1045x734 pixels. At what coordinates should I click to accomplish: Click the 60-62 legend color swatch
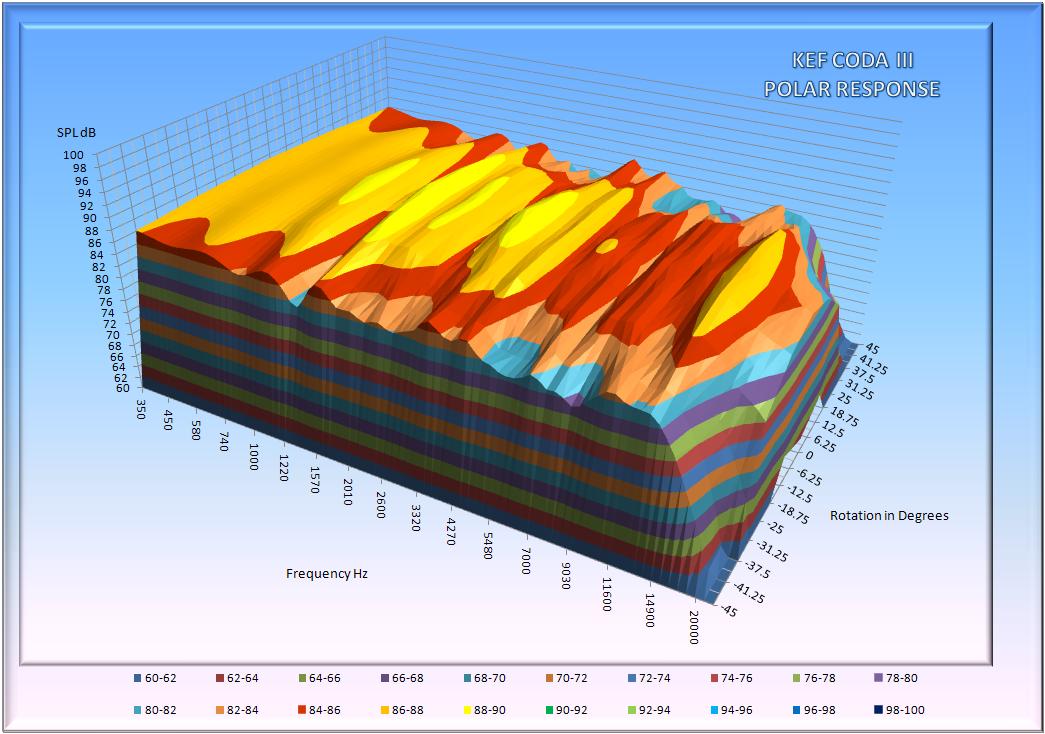point(138,678)
